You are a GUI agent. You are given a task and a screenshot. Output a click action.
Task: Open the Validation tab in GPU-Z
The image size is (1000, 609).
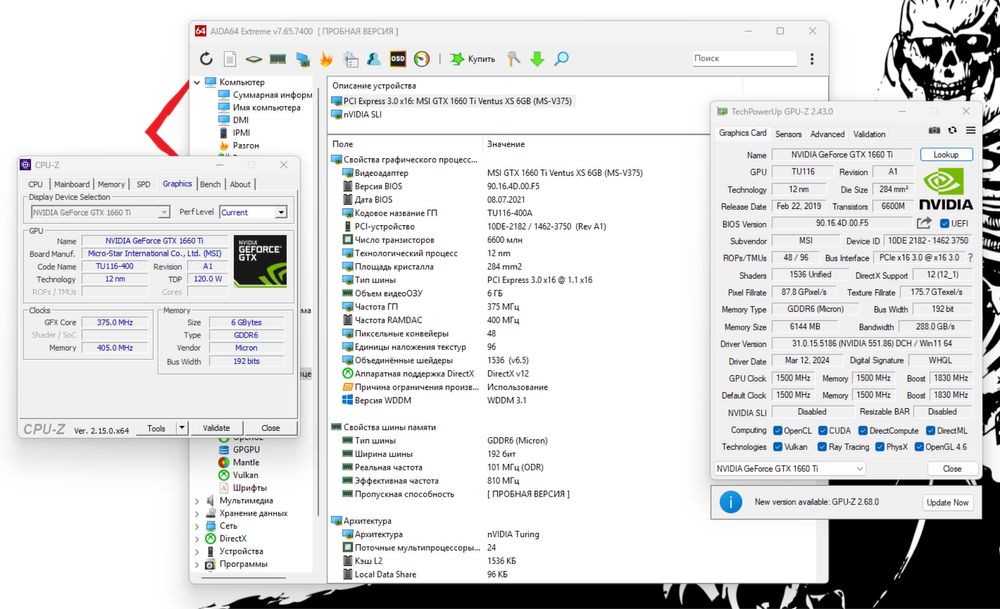click(869, 134)
